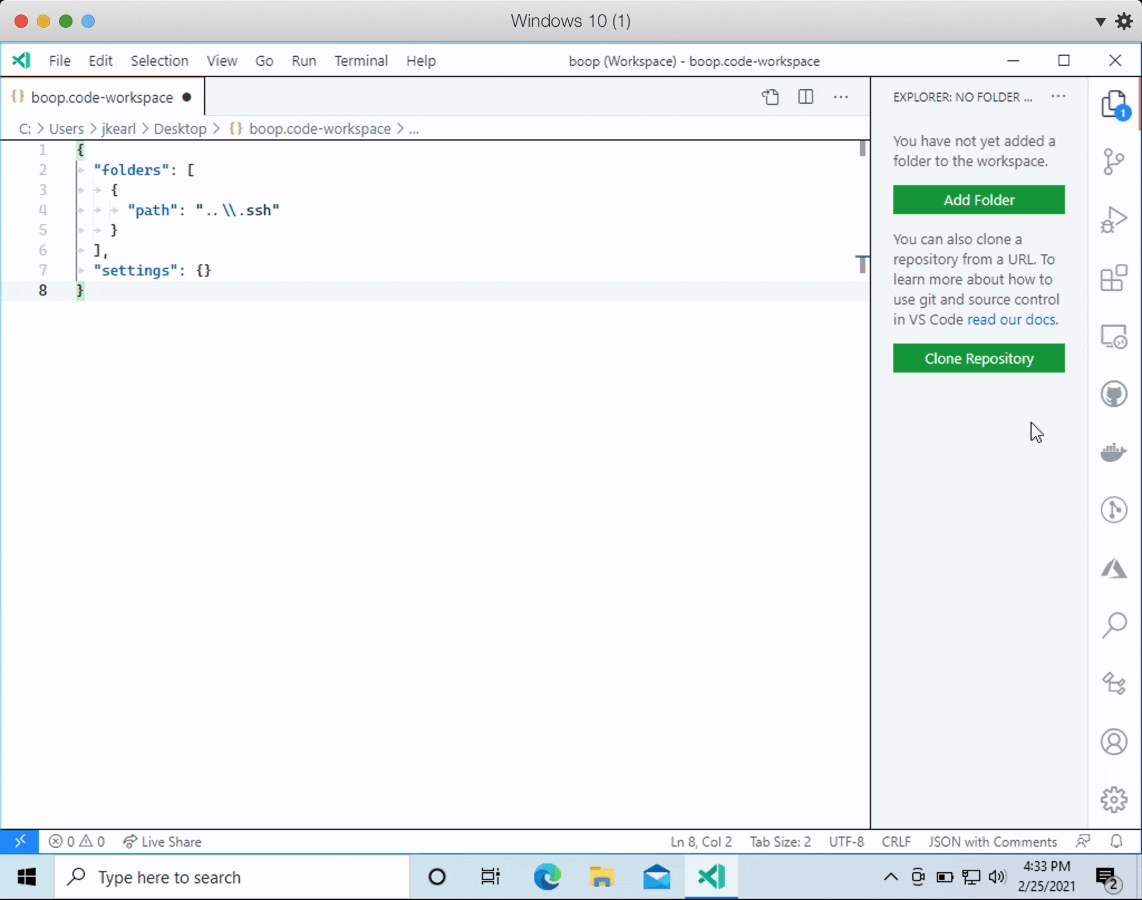Open the Manage settings gear menu
The height and width of the screenshot is (900, 1142).
click(x=1114, y=799)
